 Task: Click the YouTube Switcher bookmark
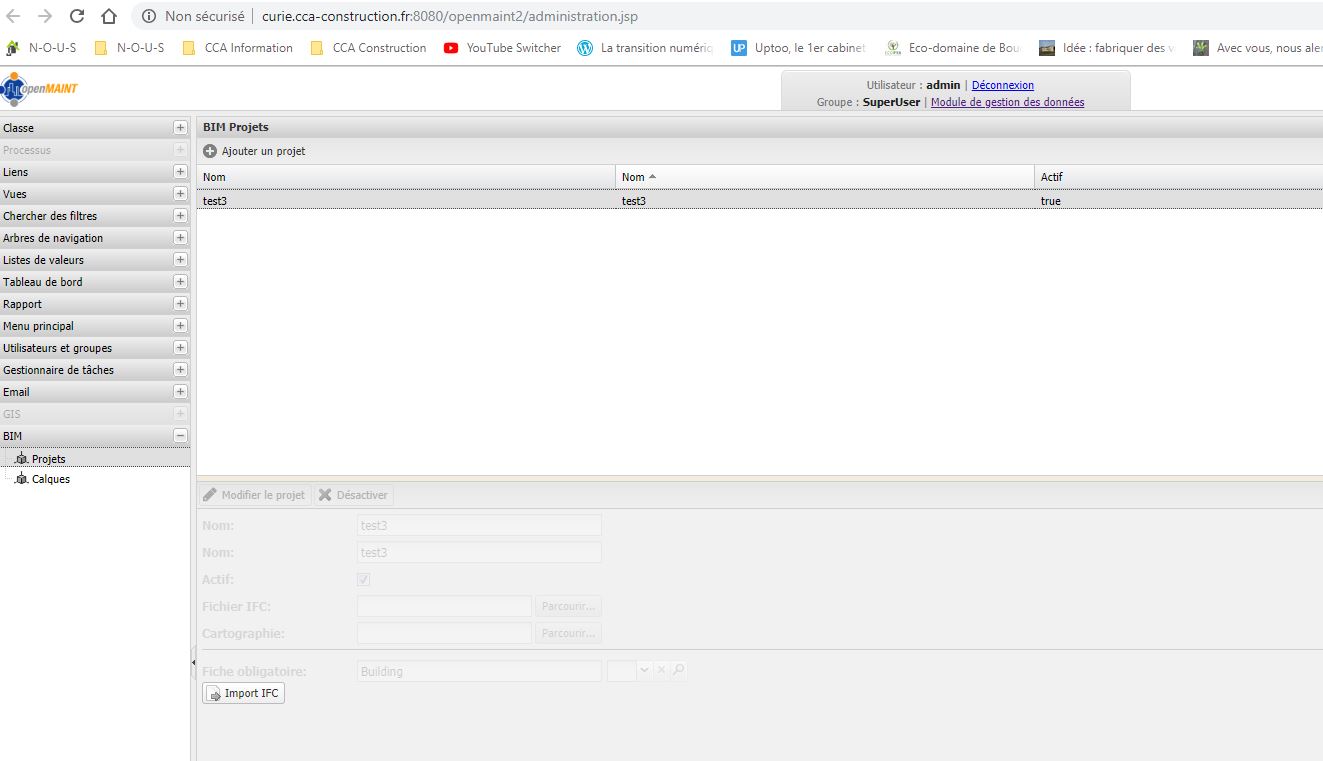(502, 48)
